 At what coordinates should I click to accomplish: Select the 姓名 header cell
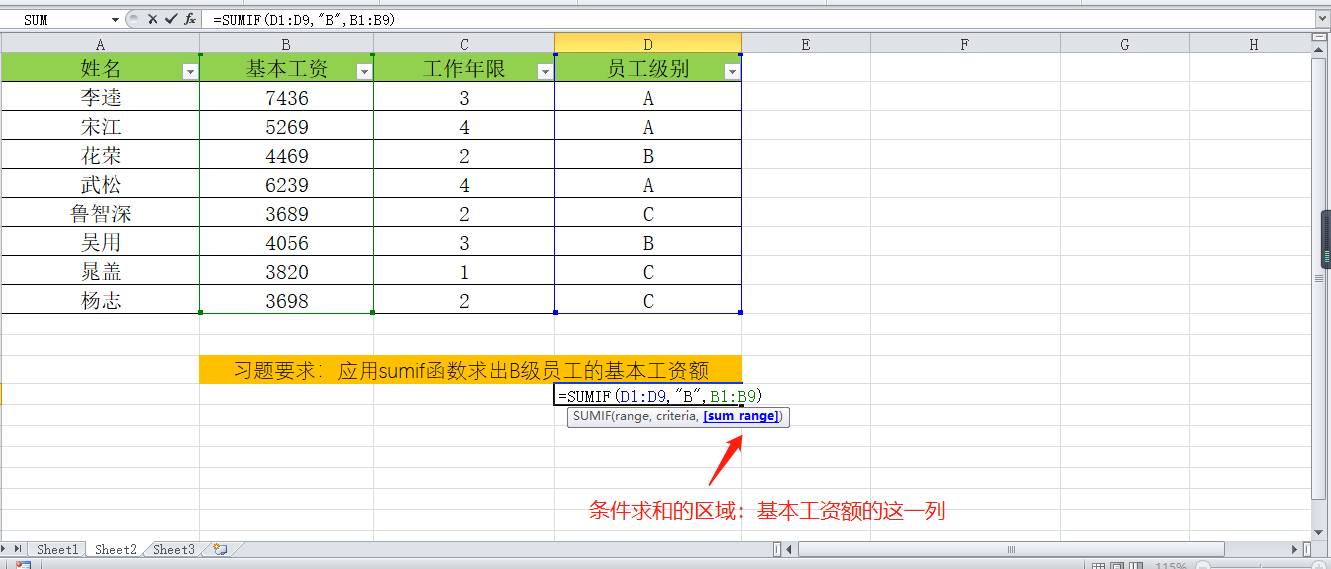(x=100, y=68)
